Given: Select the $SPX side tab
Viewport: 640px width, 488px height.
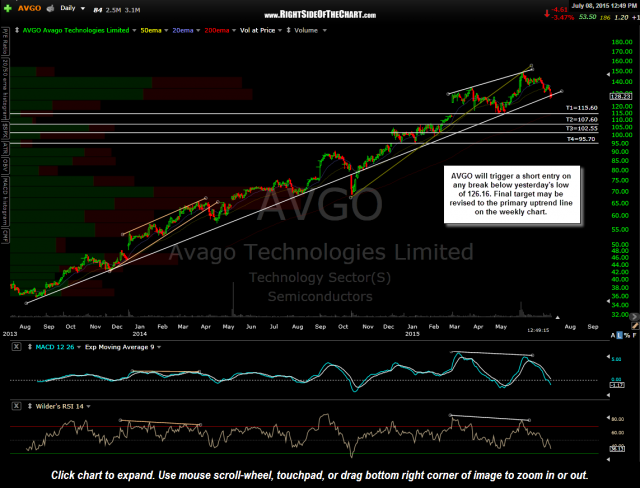Looking at the screenshot, I should click(x=5, y=131).
